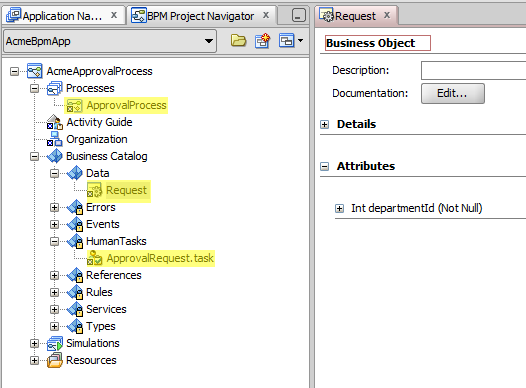
Task: Expand the References module node
Action: pos(54,276)
